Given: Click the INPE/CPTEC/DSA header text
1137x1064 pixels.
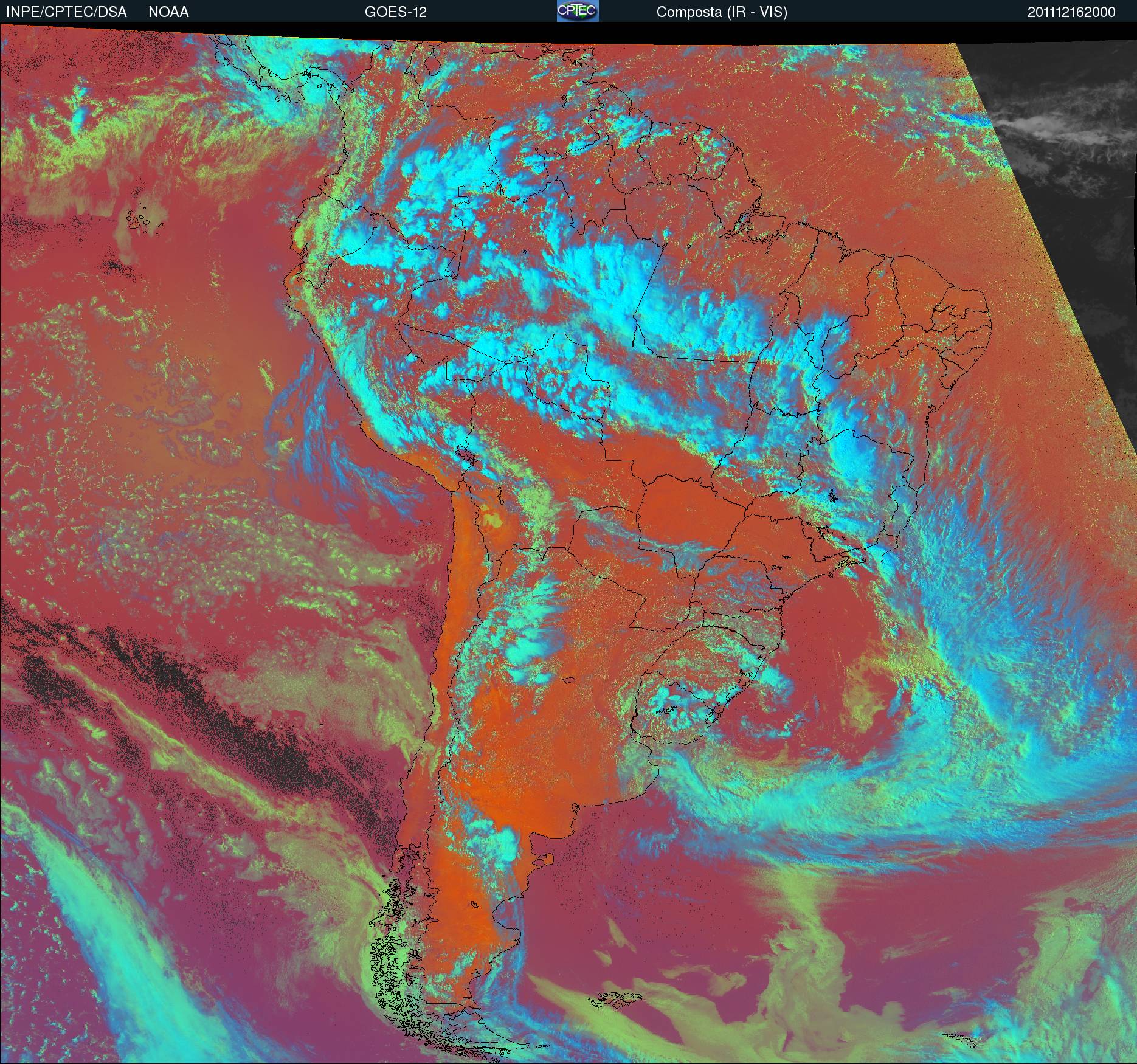Looking at the screenshot, I should 66,12.
